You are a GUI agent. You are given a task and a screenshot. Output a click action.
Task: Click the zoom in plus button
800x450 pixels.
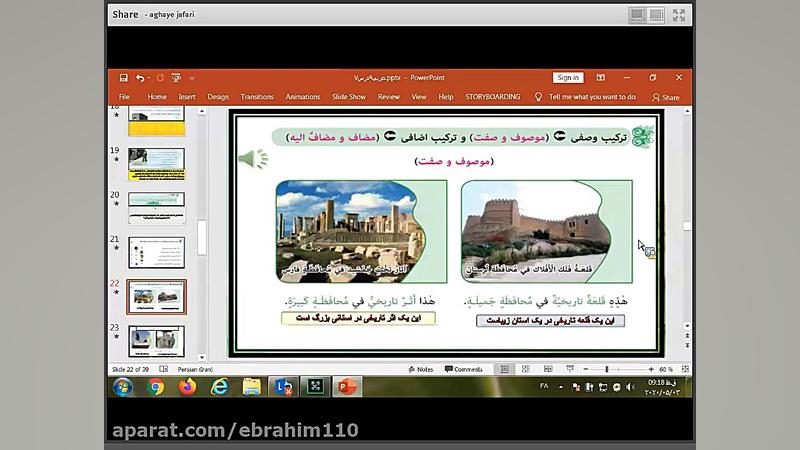point(651,369)
